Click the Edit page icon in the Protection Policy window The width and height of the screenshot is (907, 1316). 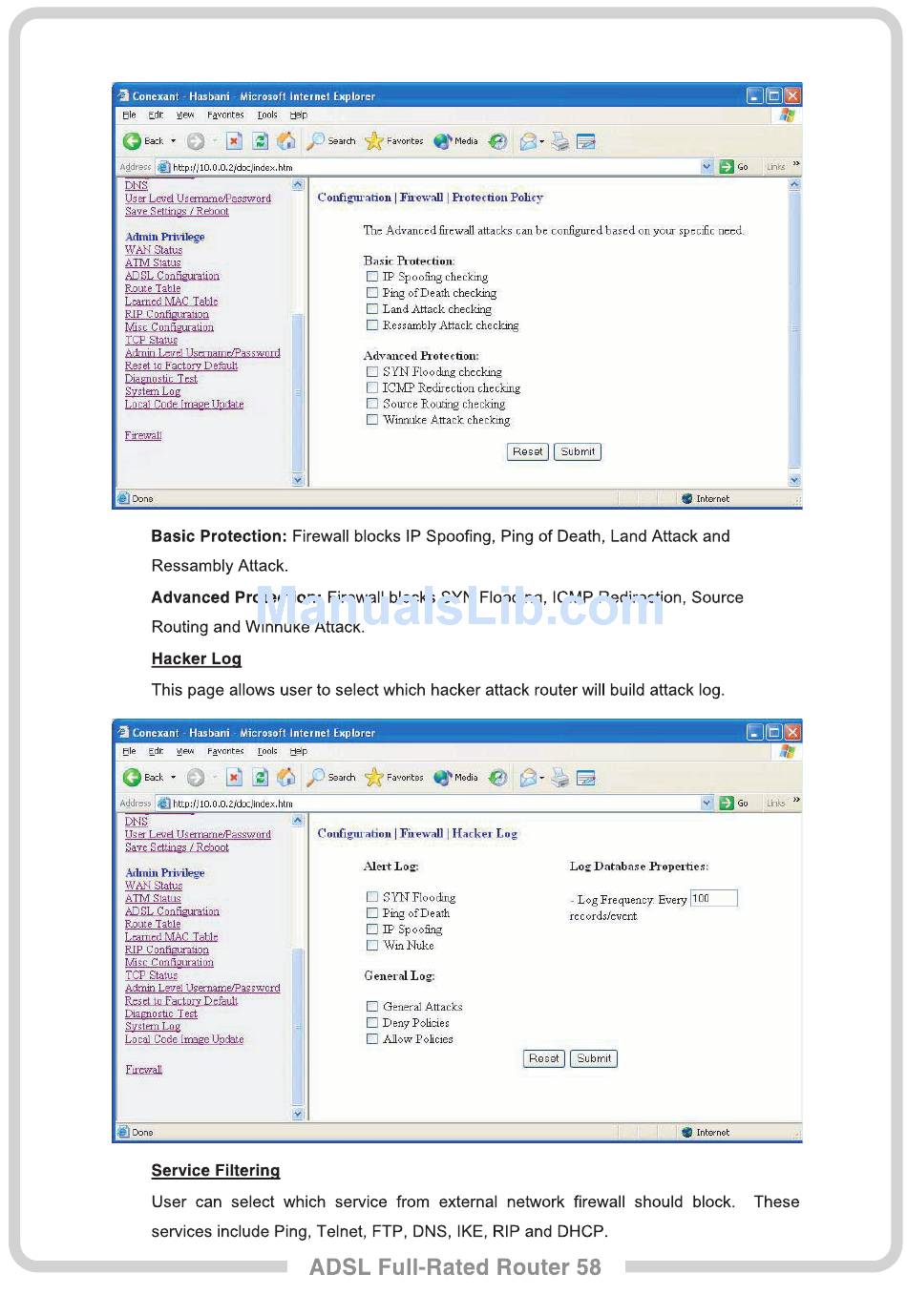point(586,141)
